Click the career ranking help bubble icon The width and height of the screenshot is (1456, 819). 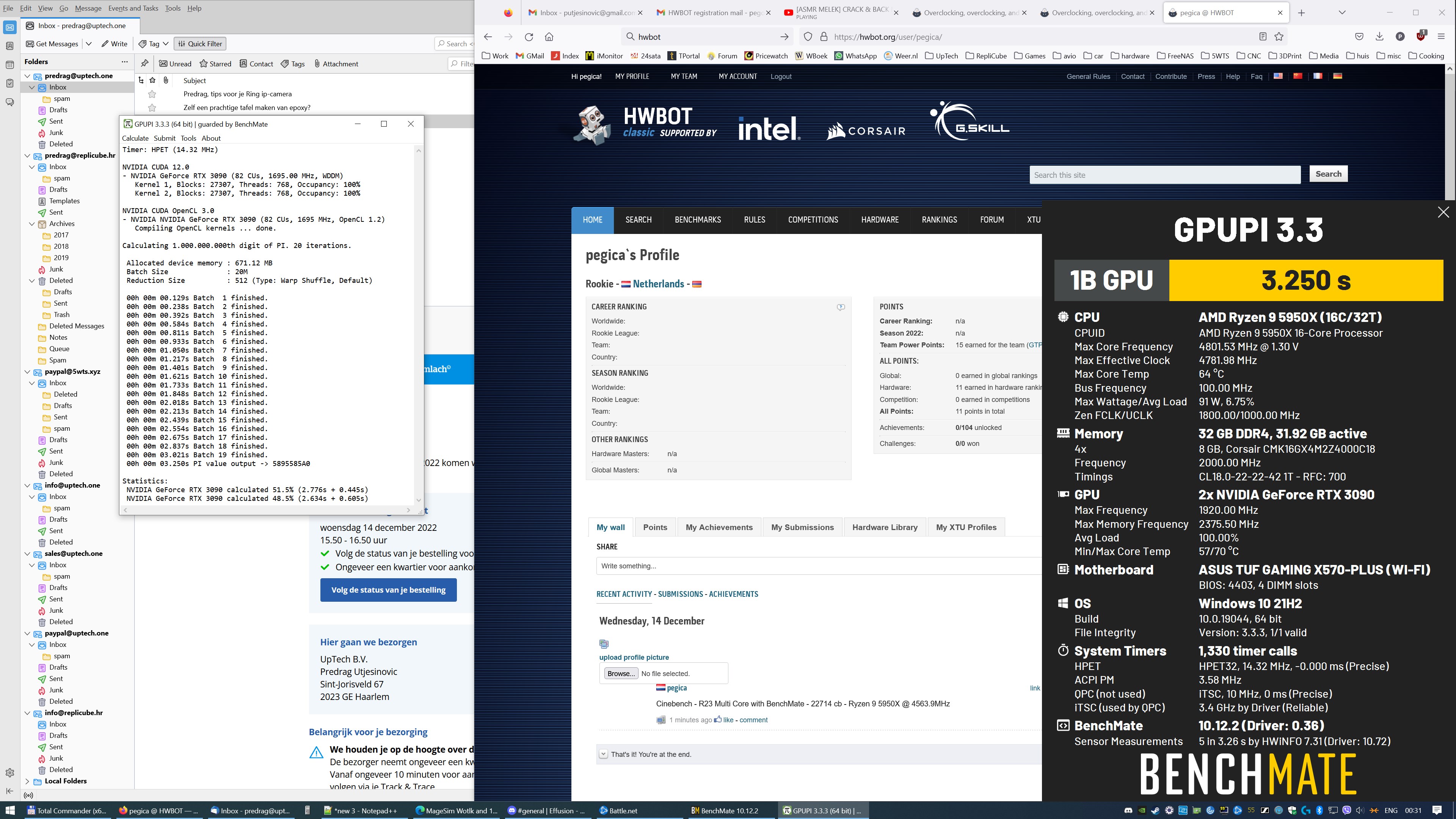coord(841,307)
